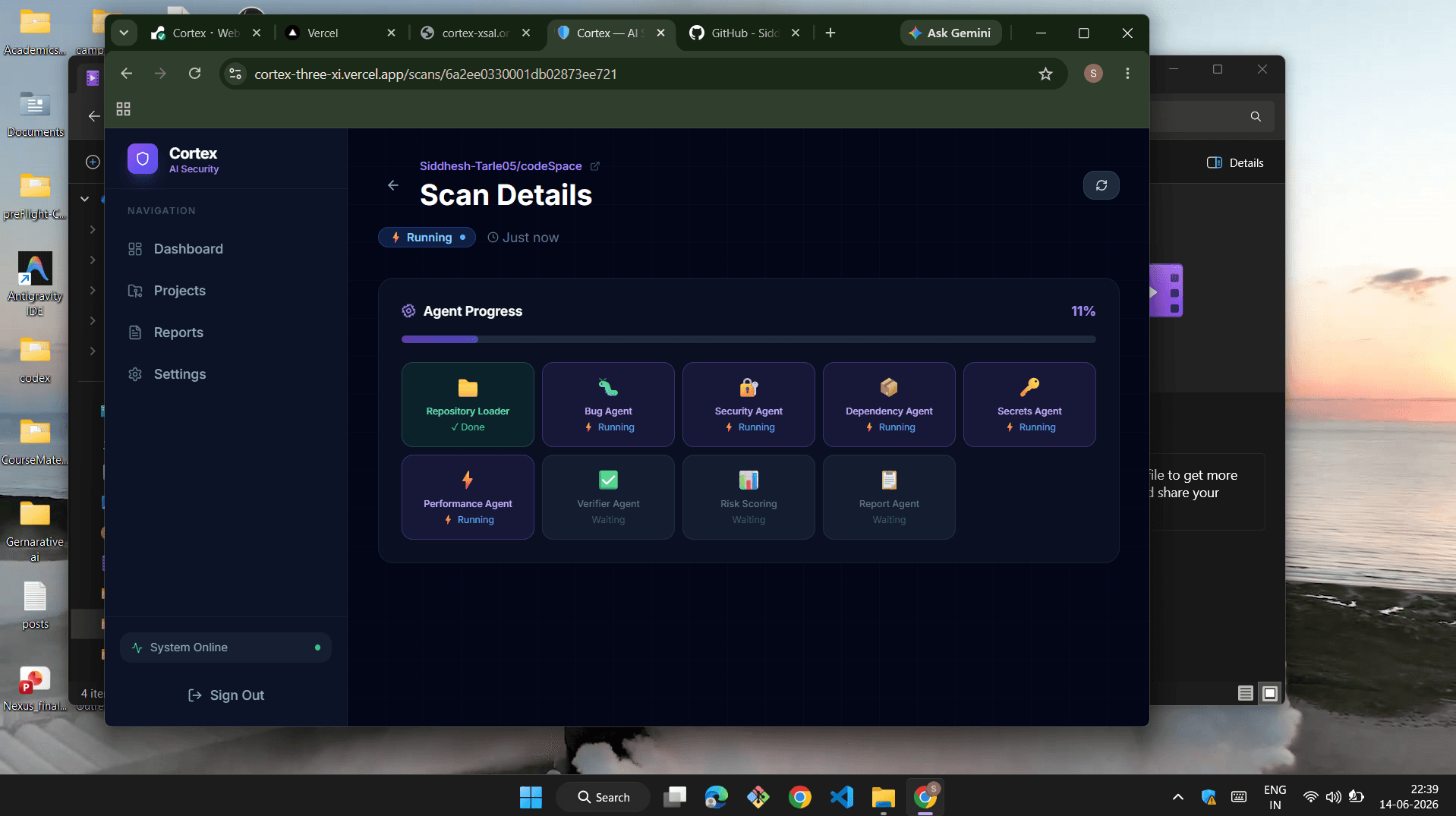
Task: Bookmark this page with the star icon
Action: tap(1045, 74)
